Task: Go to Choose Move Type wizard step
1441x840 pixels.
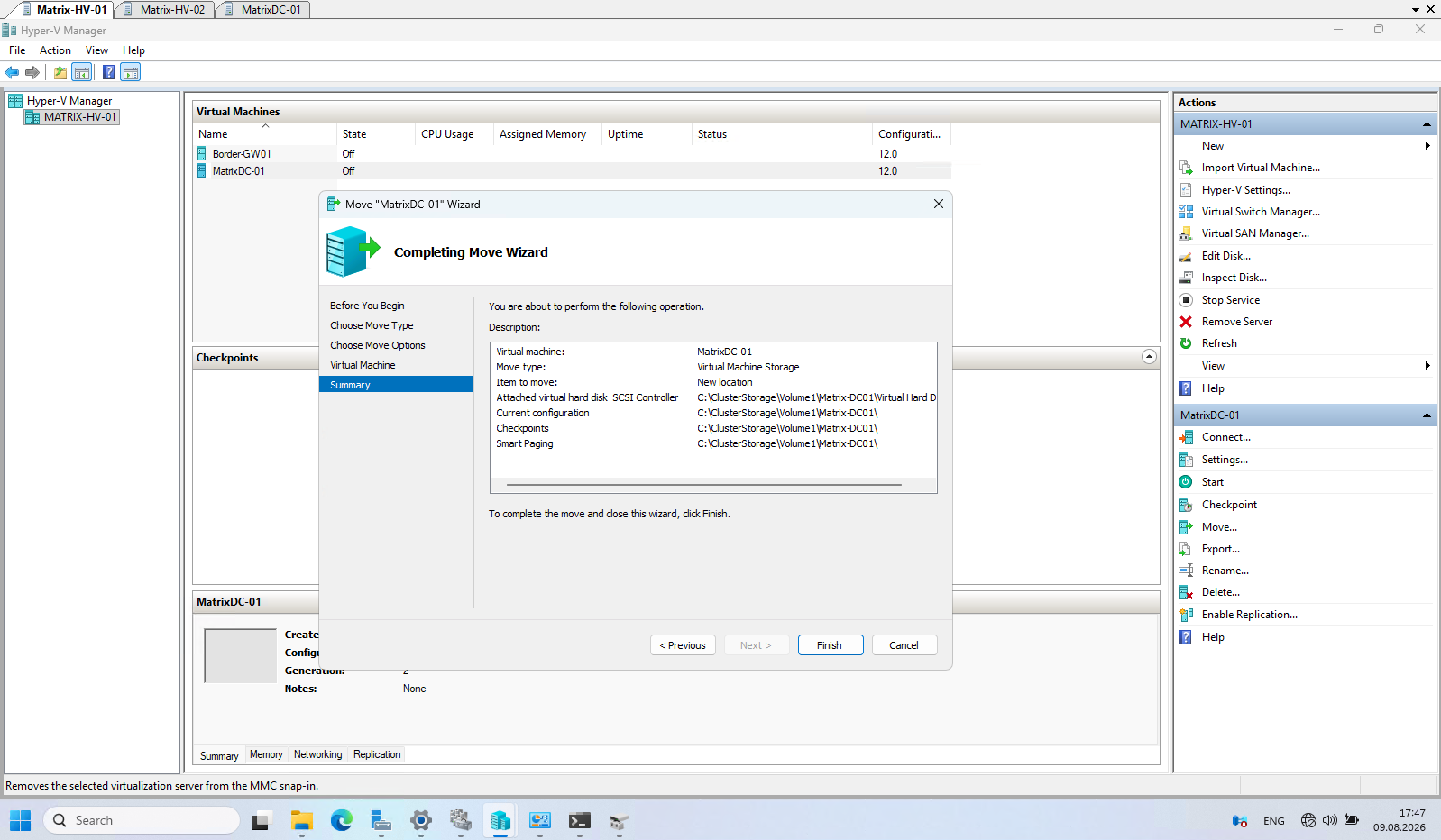Action: [x=372, y=325]
